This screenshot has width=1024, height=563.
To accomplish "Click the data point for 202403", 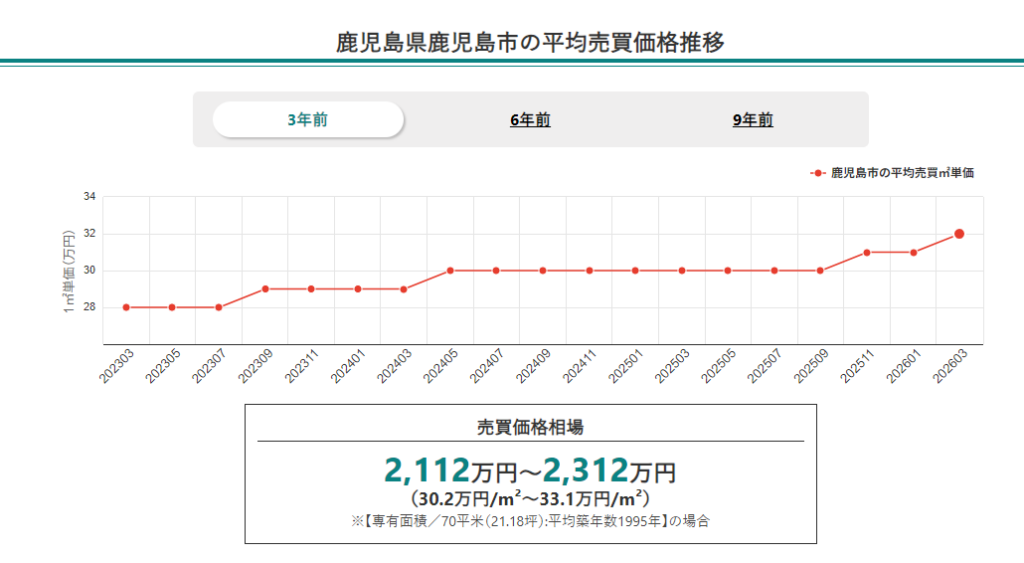I will (x=404, y=289).
